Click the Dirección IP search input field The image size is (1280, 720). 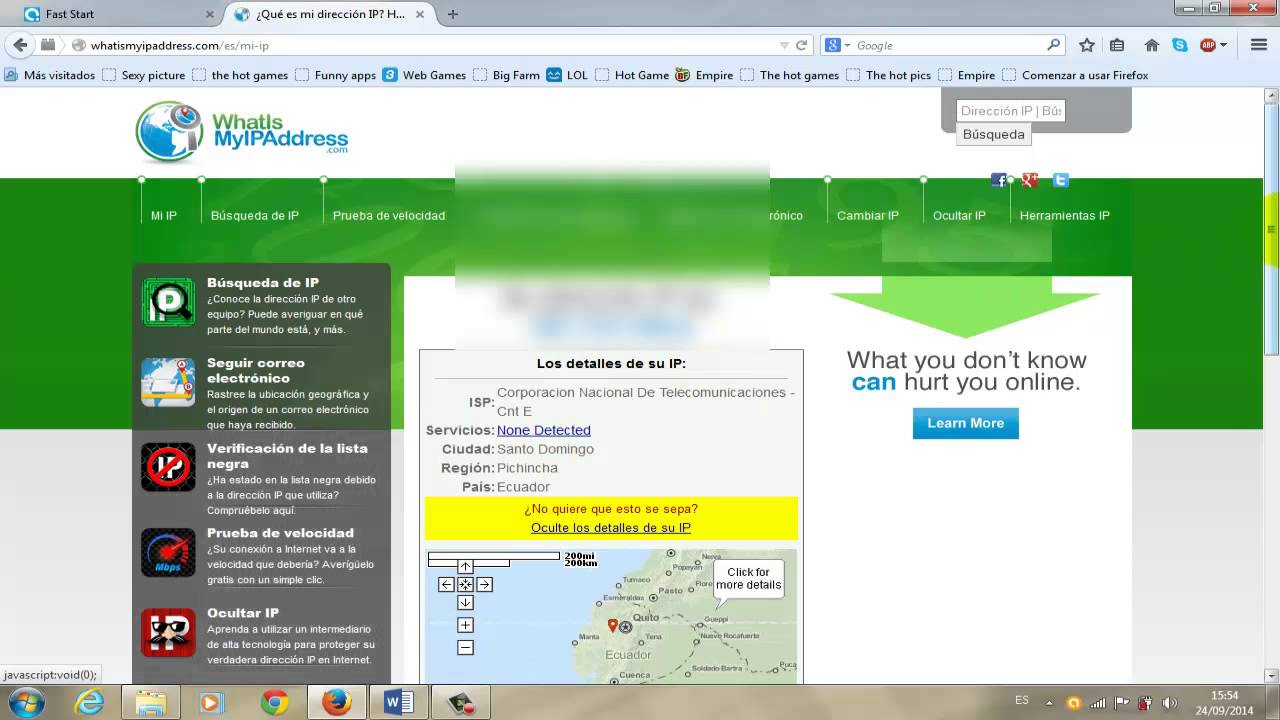pos(1011,111)
